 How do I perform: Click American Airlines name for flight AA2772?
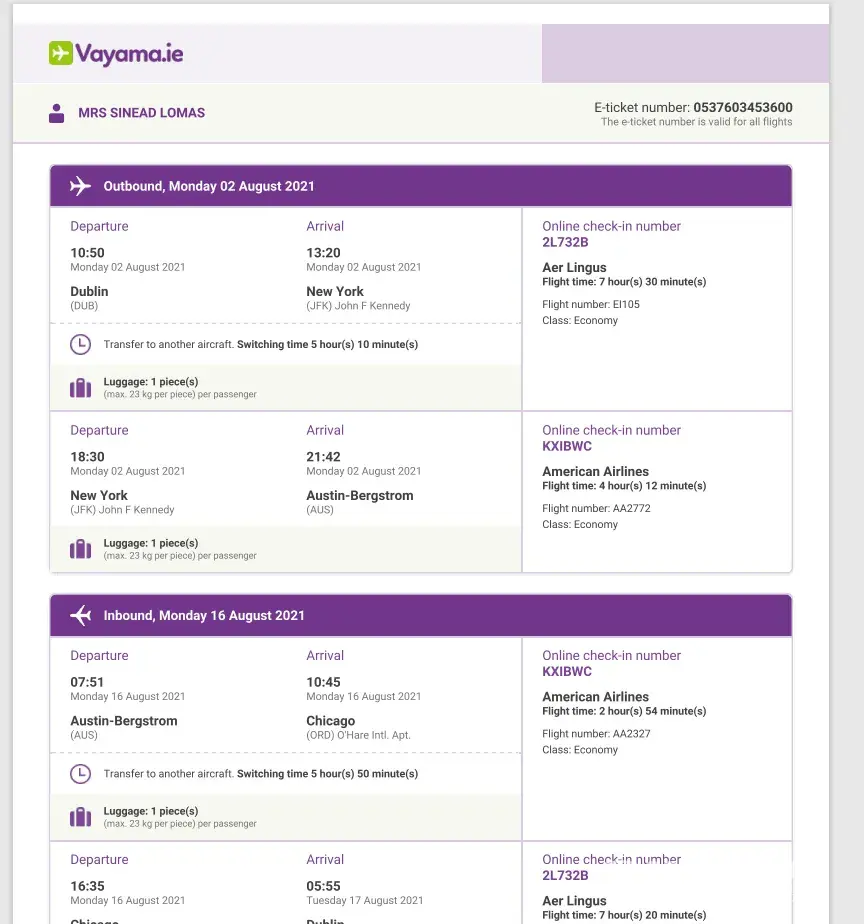click(595, 472)
